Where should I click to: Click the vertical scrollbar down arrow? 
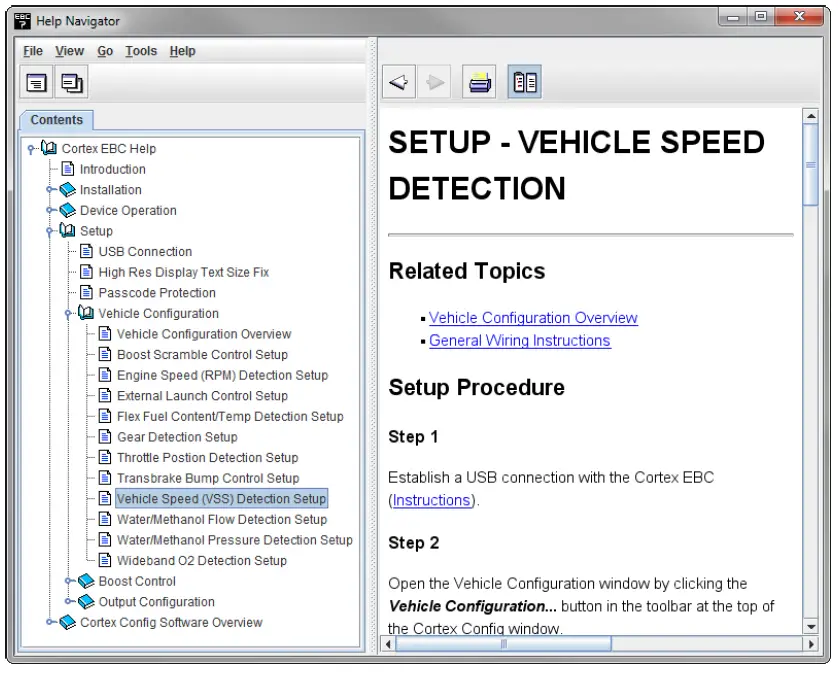[x=810, y=627]
